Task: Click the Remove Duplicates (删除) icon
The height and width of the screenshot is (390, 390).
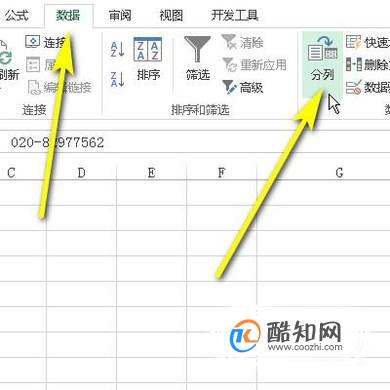Action: tap(354, 64)
